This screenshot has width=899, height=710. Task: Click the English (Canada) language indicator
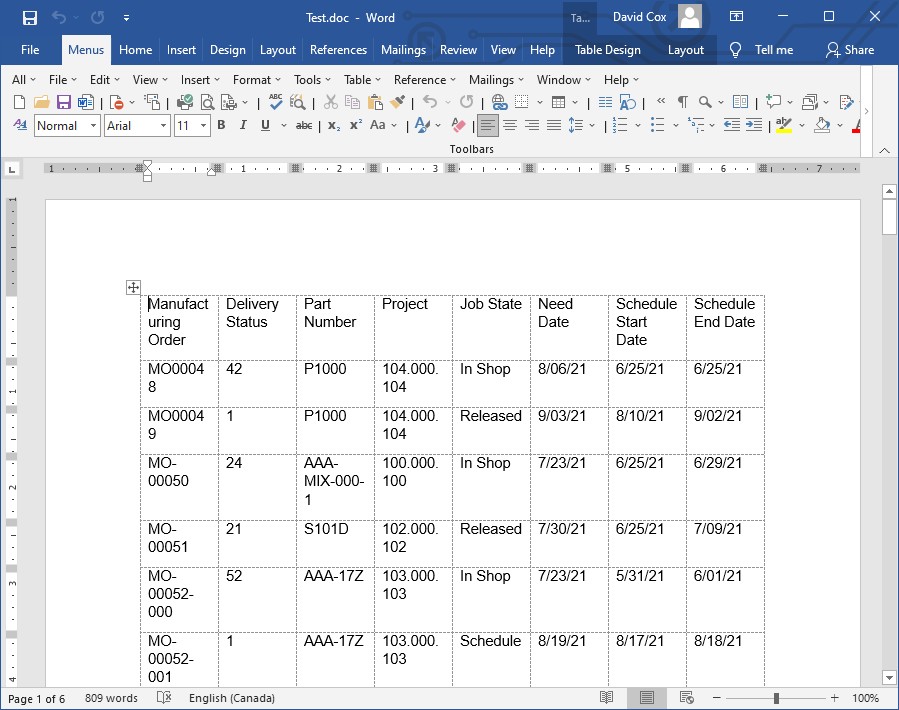(x=232, y=698)
